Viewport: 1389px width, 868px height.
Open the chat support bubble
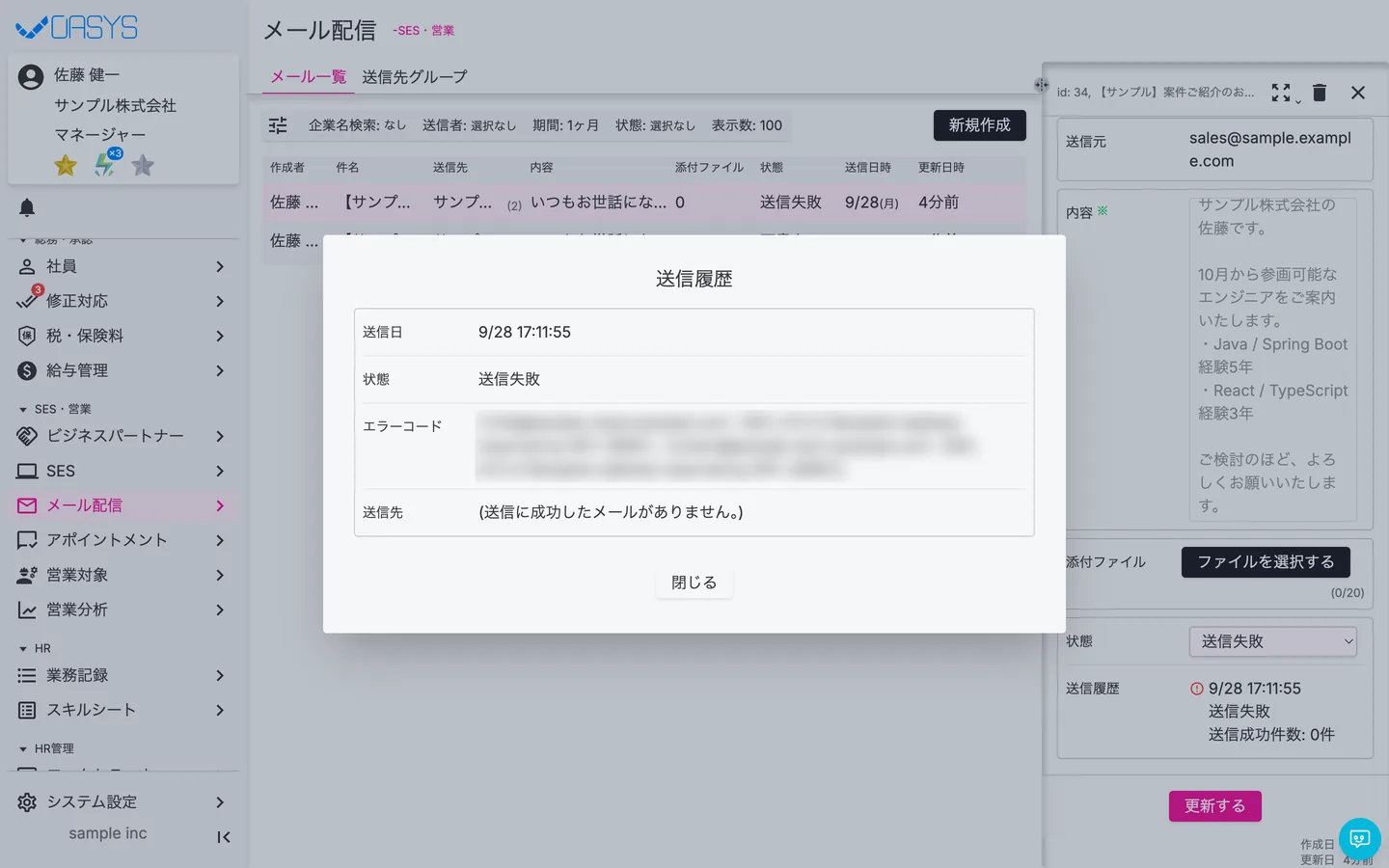[1360, 838]
